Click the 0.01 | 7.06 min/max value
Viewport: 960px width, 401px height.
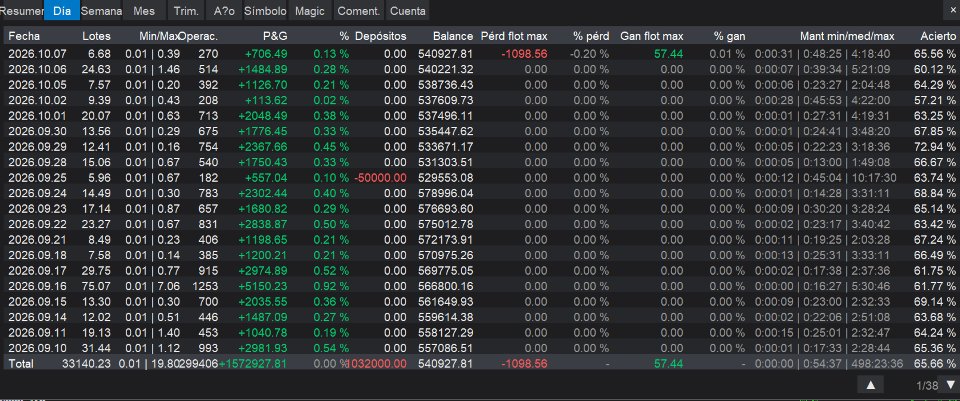point(153,286)
